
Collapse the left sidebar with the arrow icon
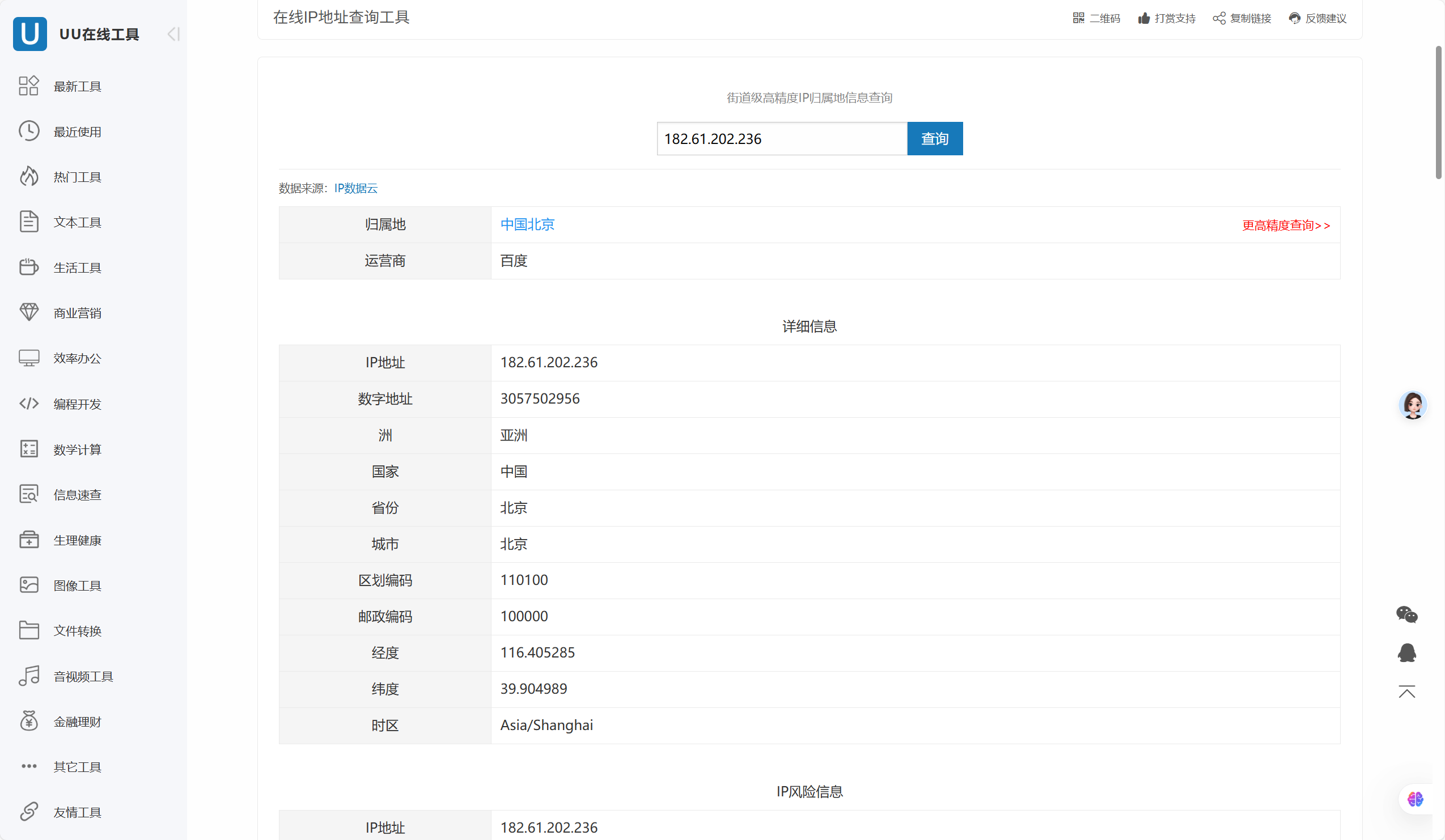tap(173, 34)
